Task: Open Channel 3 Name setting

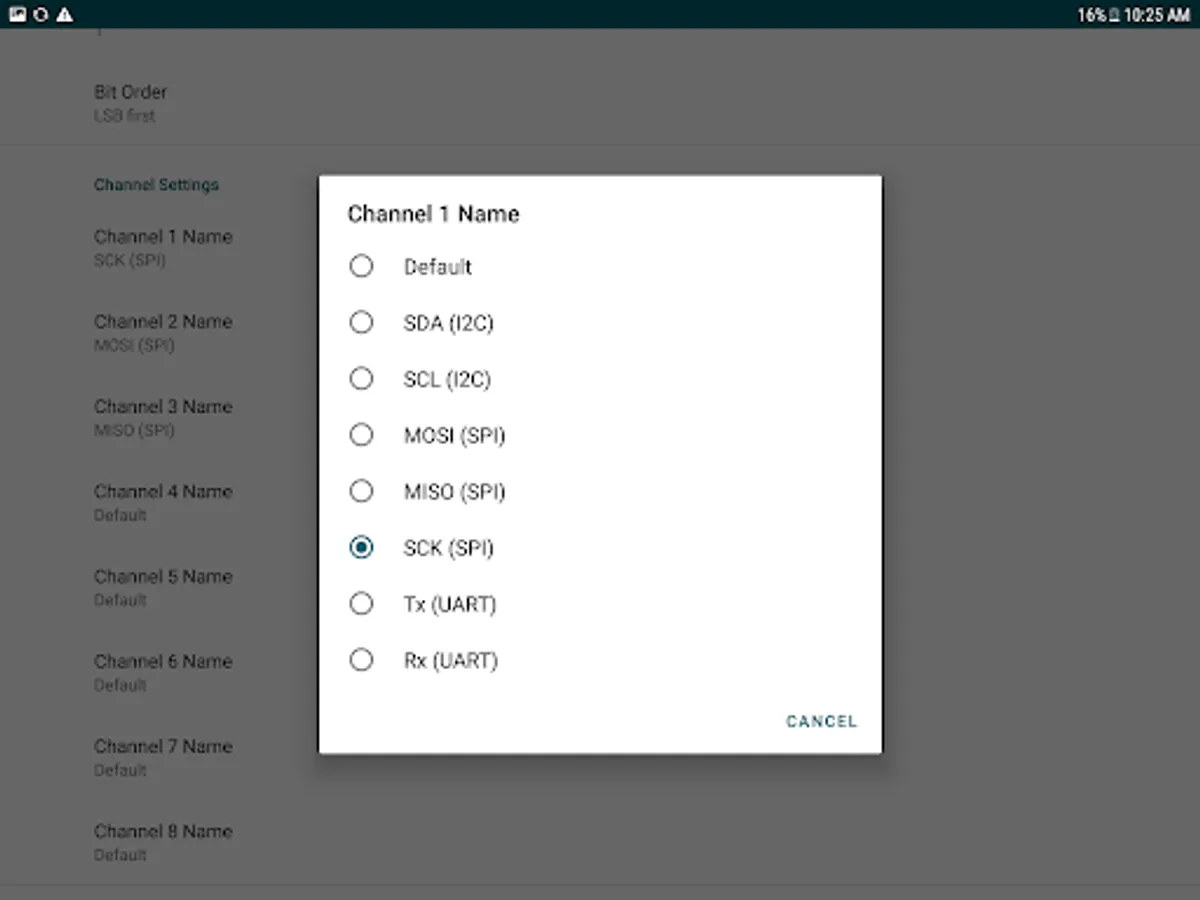Action: 163,417
